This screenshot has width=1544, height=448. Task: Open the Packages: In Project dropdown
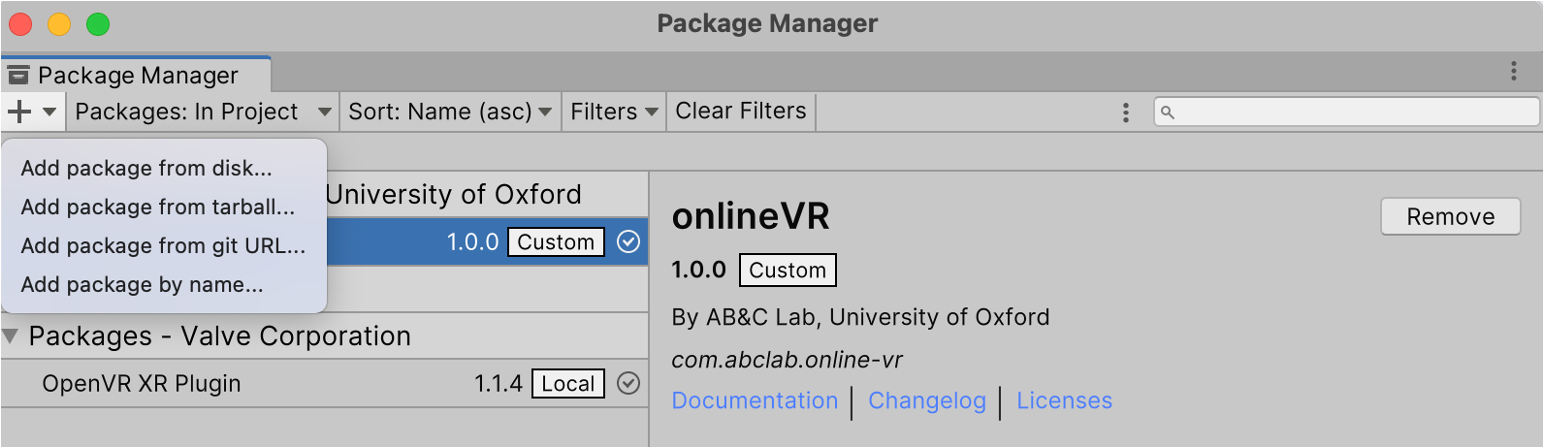point(203,111)
